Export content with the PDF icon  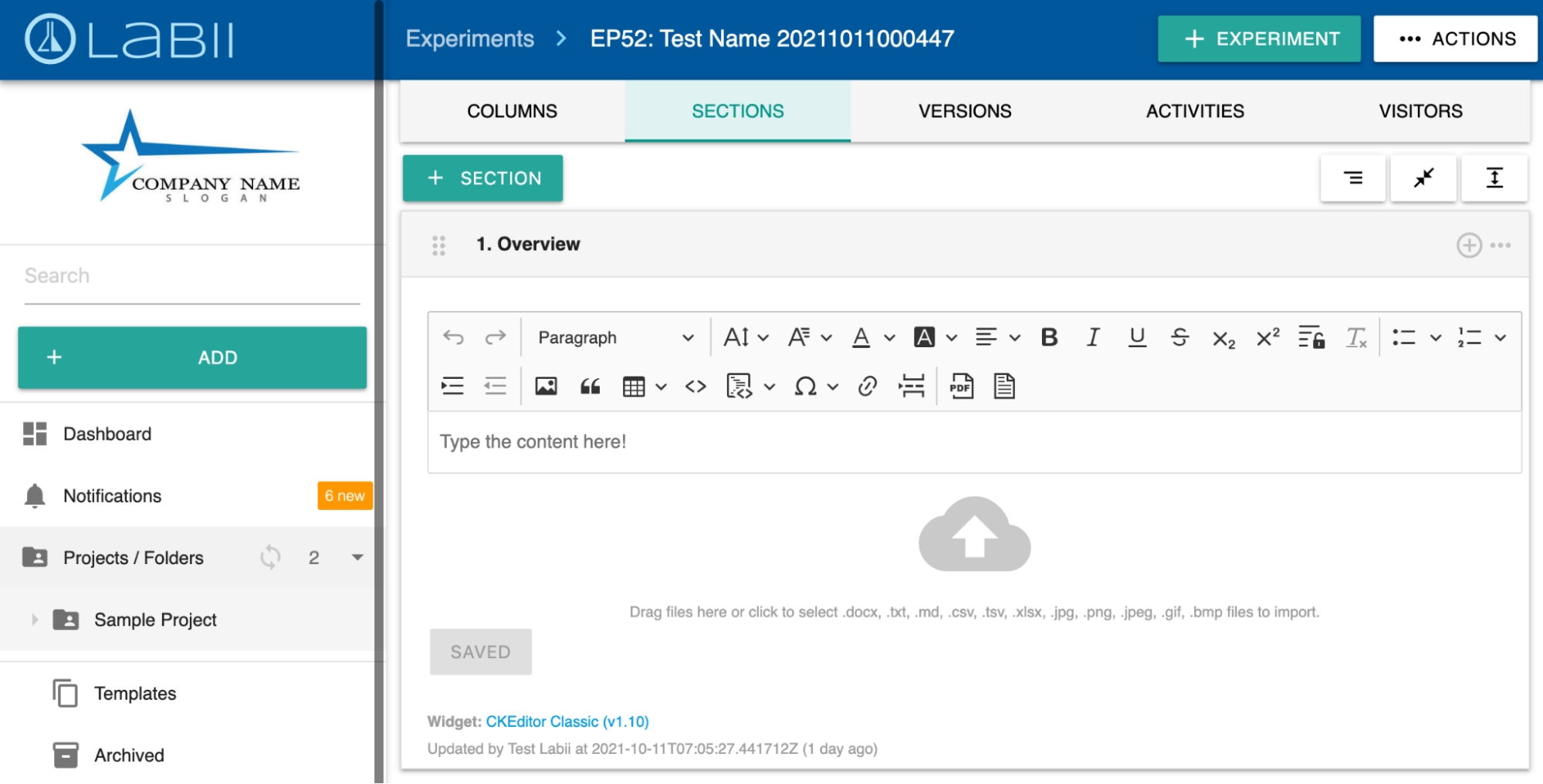tap(961, 386)
